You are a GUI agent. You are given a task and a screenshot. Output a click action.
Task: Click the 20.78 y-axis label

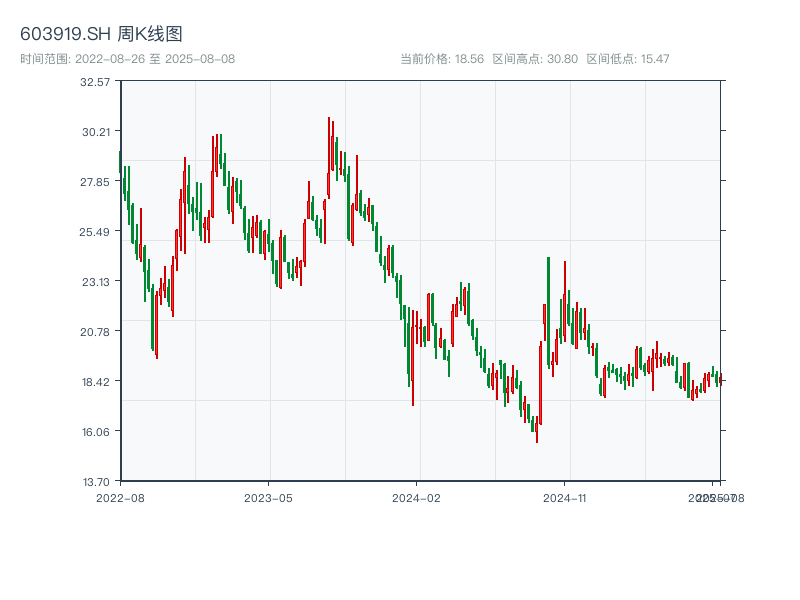pos(95,332)
